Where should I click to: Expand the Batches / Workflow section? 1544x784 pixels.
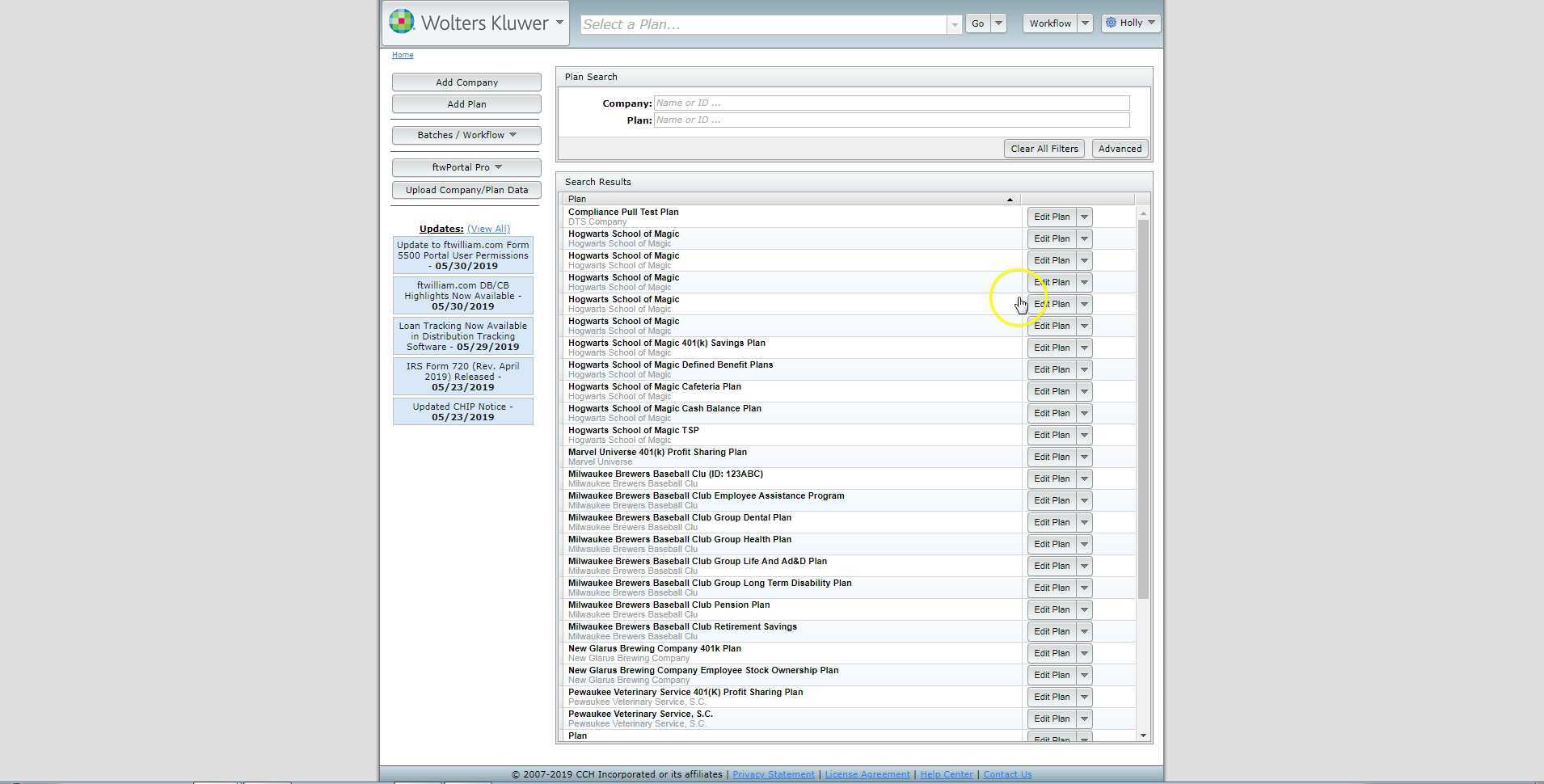tap(466, 135)
